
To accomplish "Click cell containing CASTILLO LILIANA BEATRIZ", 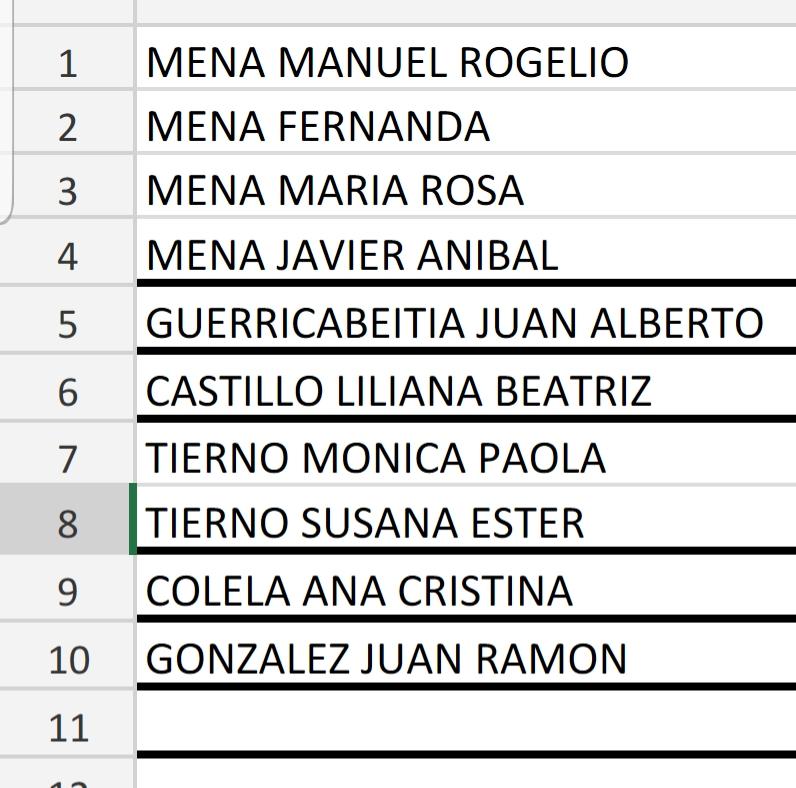I will click(467, 386).
